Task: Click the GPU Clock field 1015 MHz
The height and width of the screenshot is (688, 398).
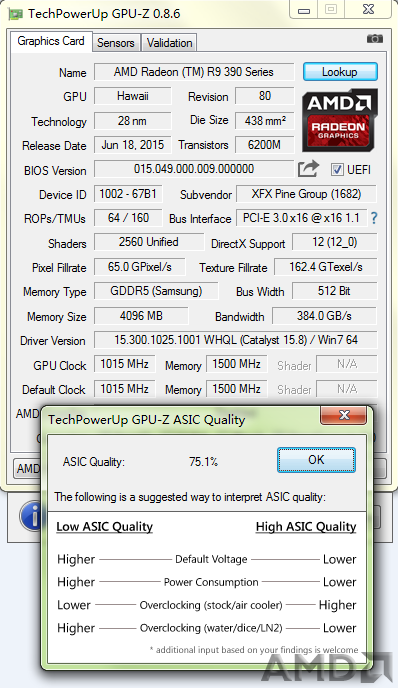Action: (125, 364)
